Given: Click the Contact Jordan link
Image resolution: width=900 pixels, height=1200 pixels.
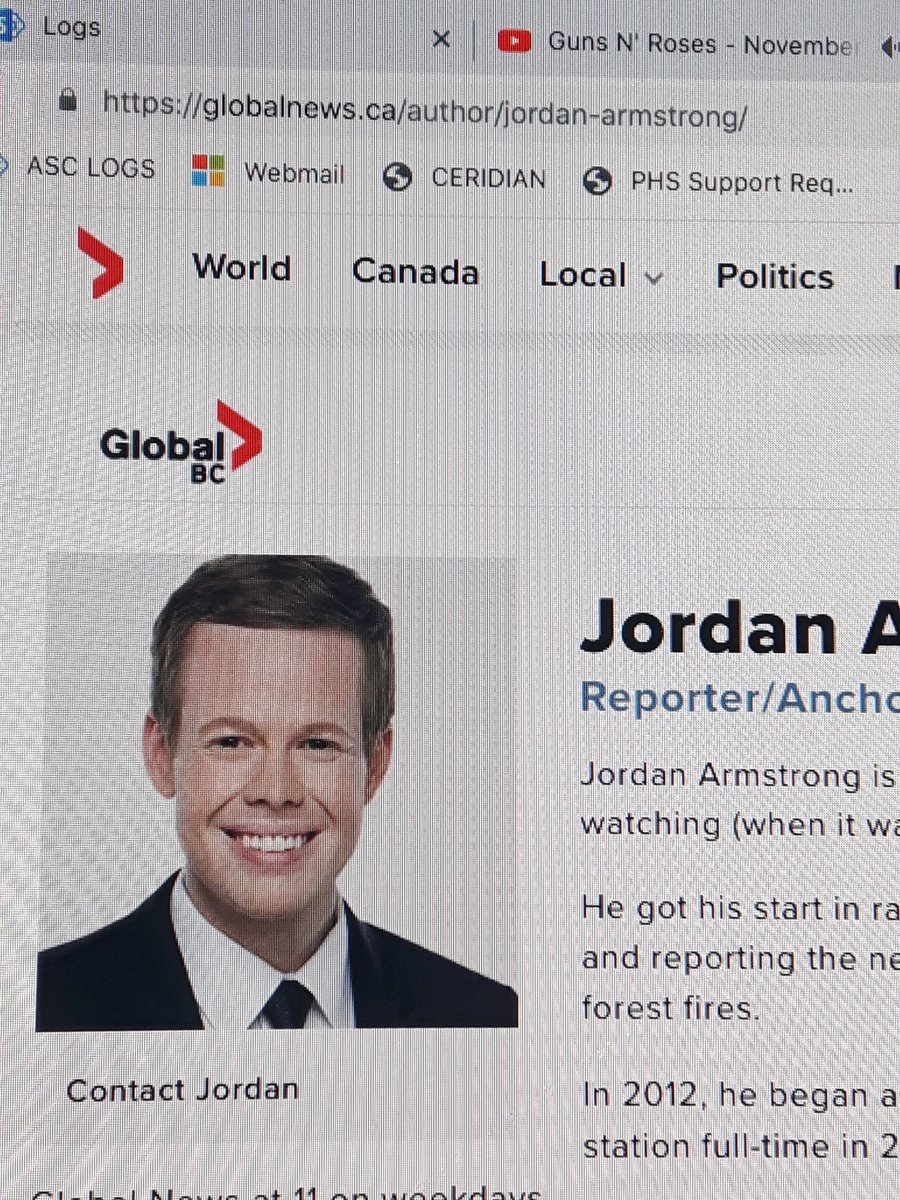Looking at the screenshot, I should [182, 1089].
